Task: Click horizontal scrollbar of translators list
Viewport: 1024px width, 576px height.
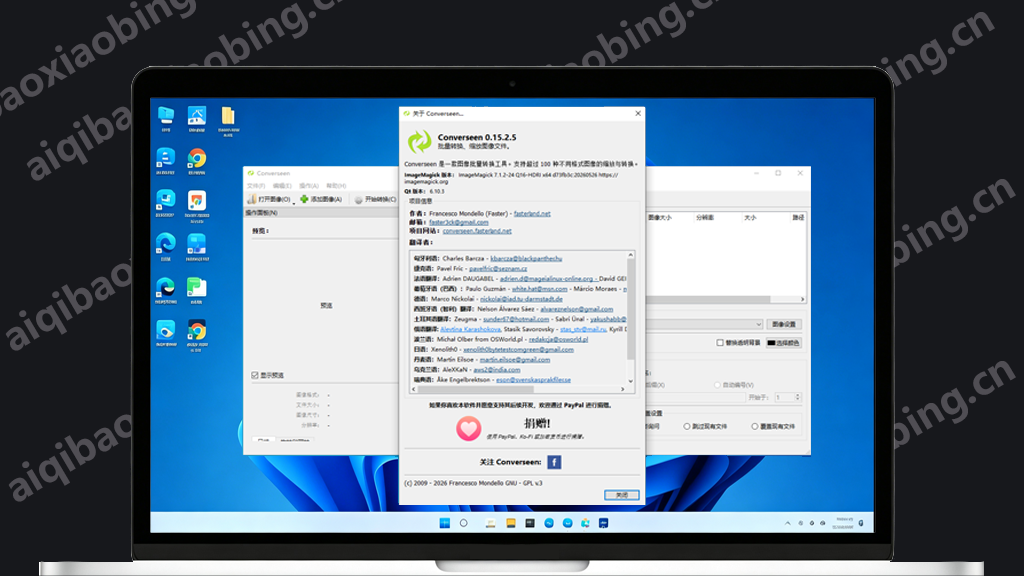Action: [476, 389]
